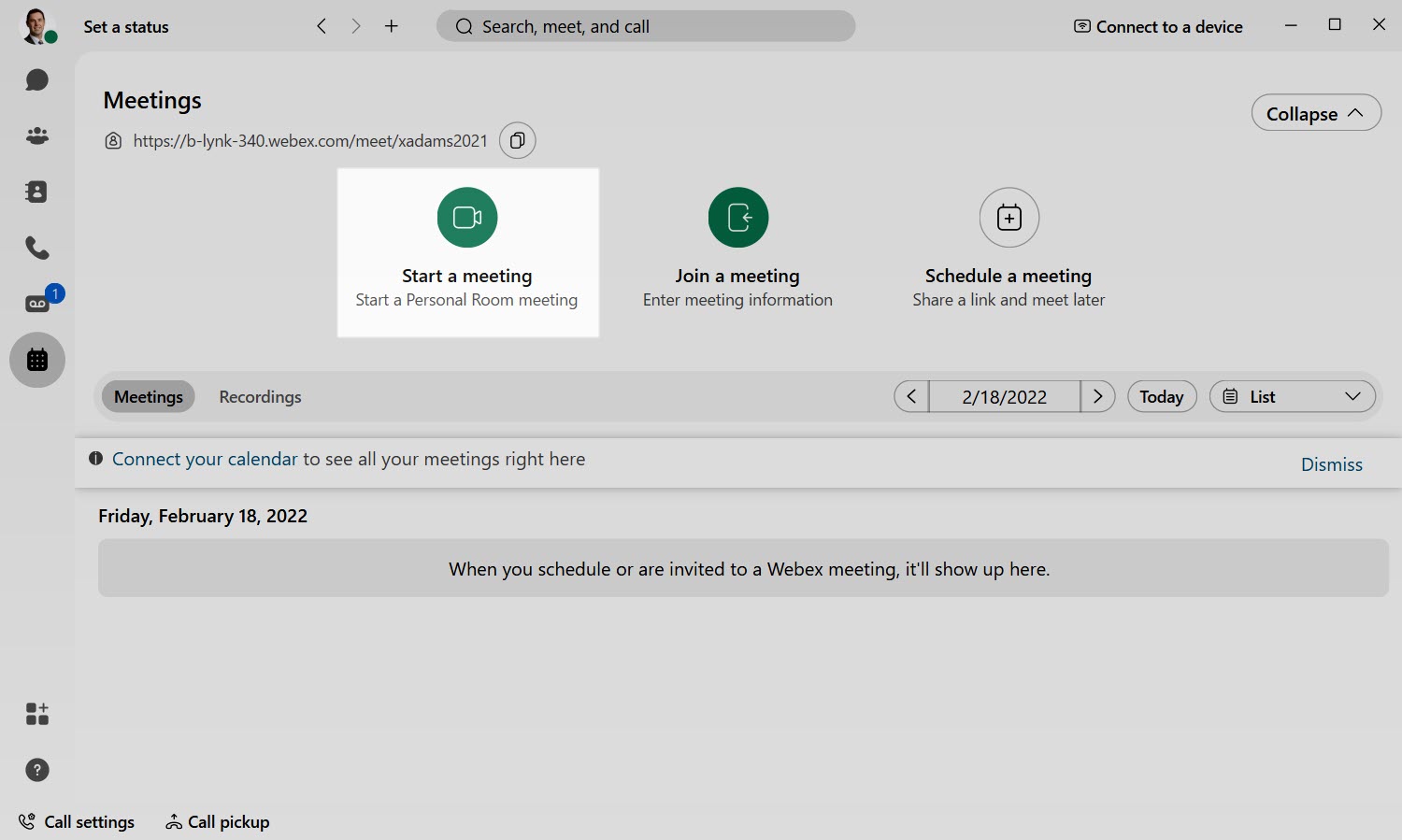
Task: Click the Connect your calendar link
Action: [205, 459]
